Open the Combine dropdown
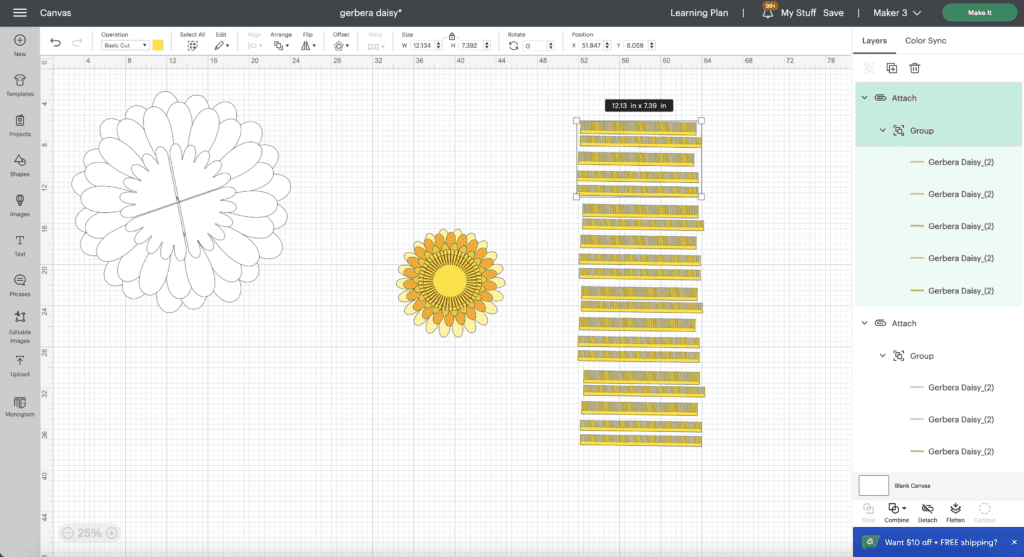Image resolution: width=1024 pixels, height=557 pixels. (x=897, y=513)
